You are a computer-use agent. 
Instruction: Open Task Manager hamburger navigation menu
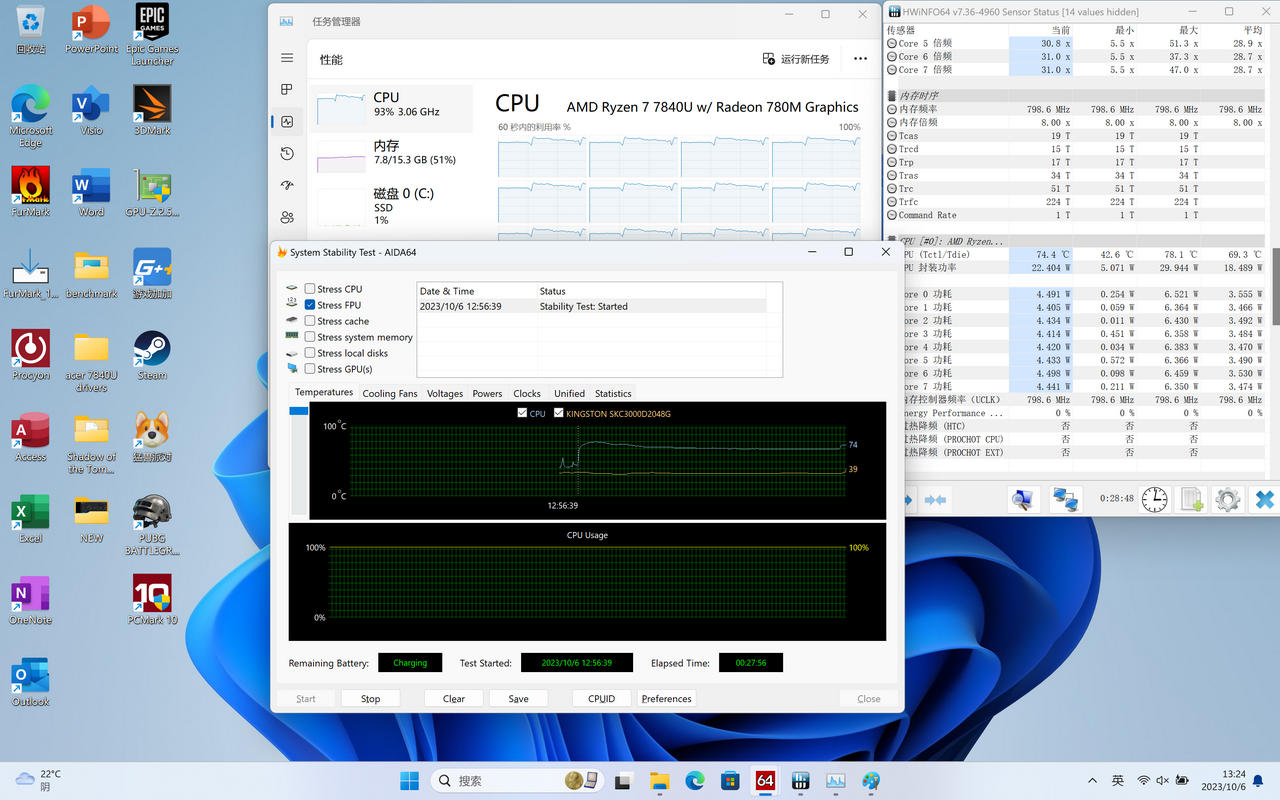point(287,59)
